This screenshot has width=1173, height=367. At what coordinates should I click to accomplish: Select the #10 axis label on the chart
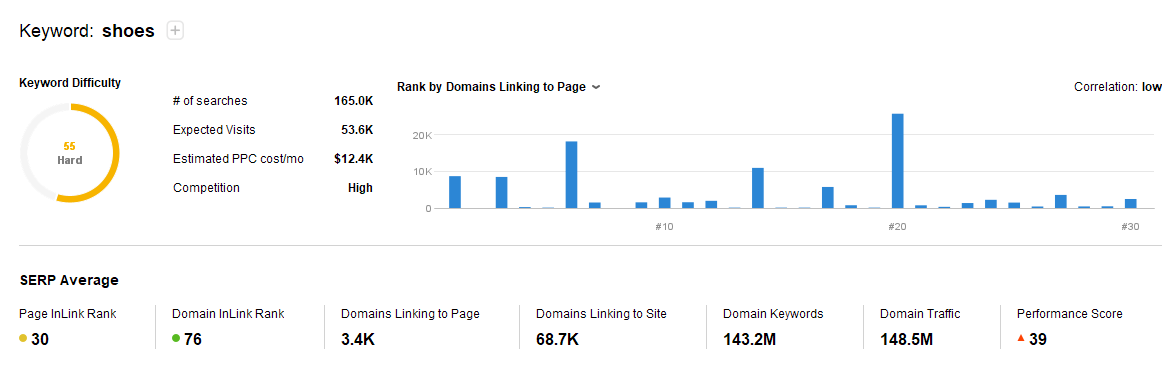coord(664,226)
